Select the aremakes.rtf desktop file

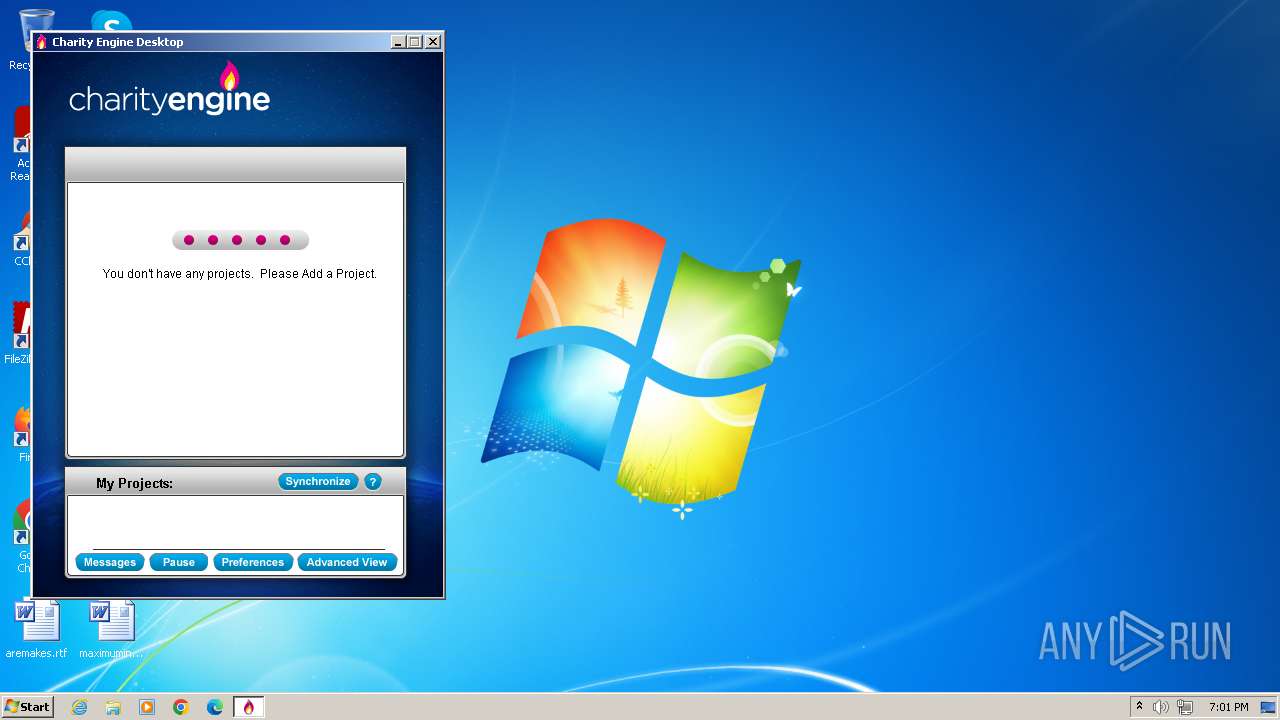click(x=37, y=629)
